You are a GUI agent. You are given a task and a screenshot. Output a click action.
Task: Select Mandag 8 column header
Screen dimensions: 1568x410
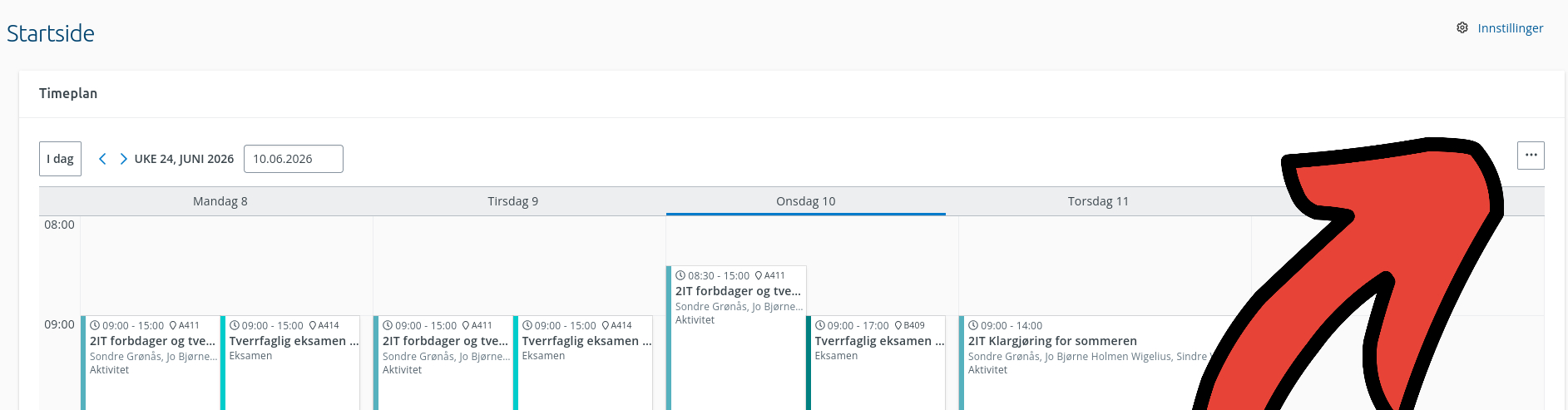click(220, 201)
